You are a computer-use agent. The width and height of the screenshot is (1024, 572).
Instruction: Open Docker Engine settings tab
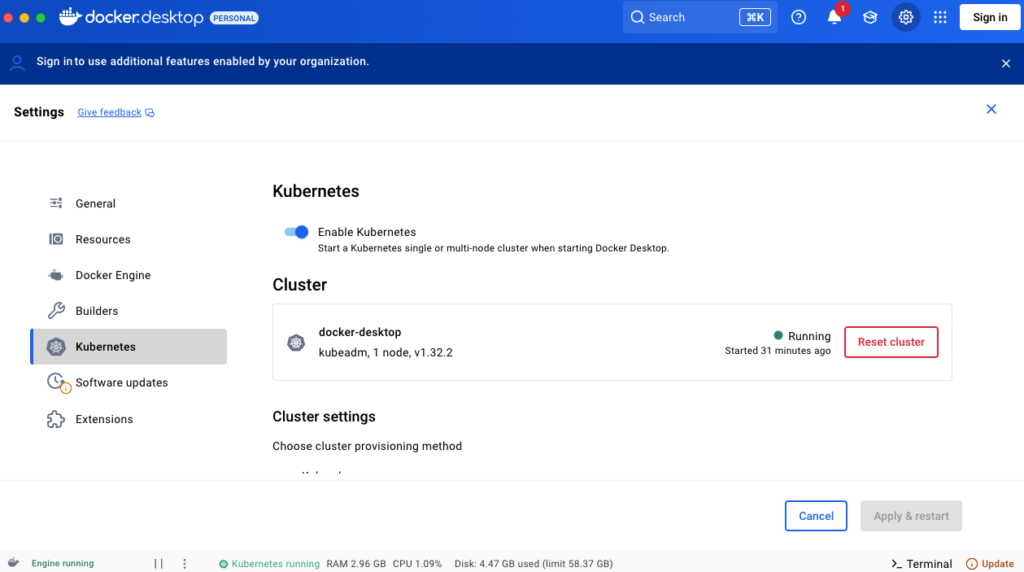[129, 275]
